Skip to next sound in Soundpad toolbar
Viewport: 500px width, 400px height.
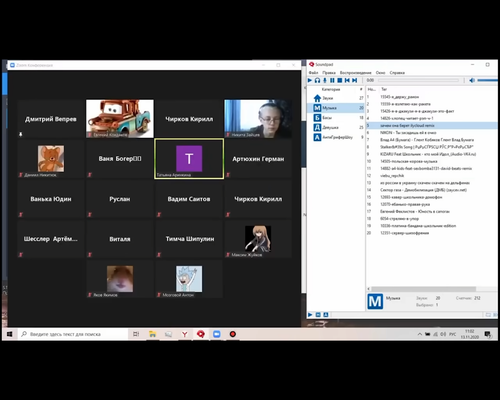355,80
